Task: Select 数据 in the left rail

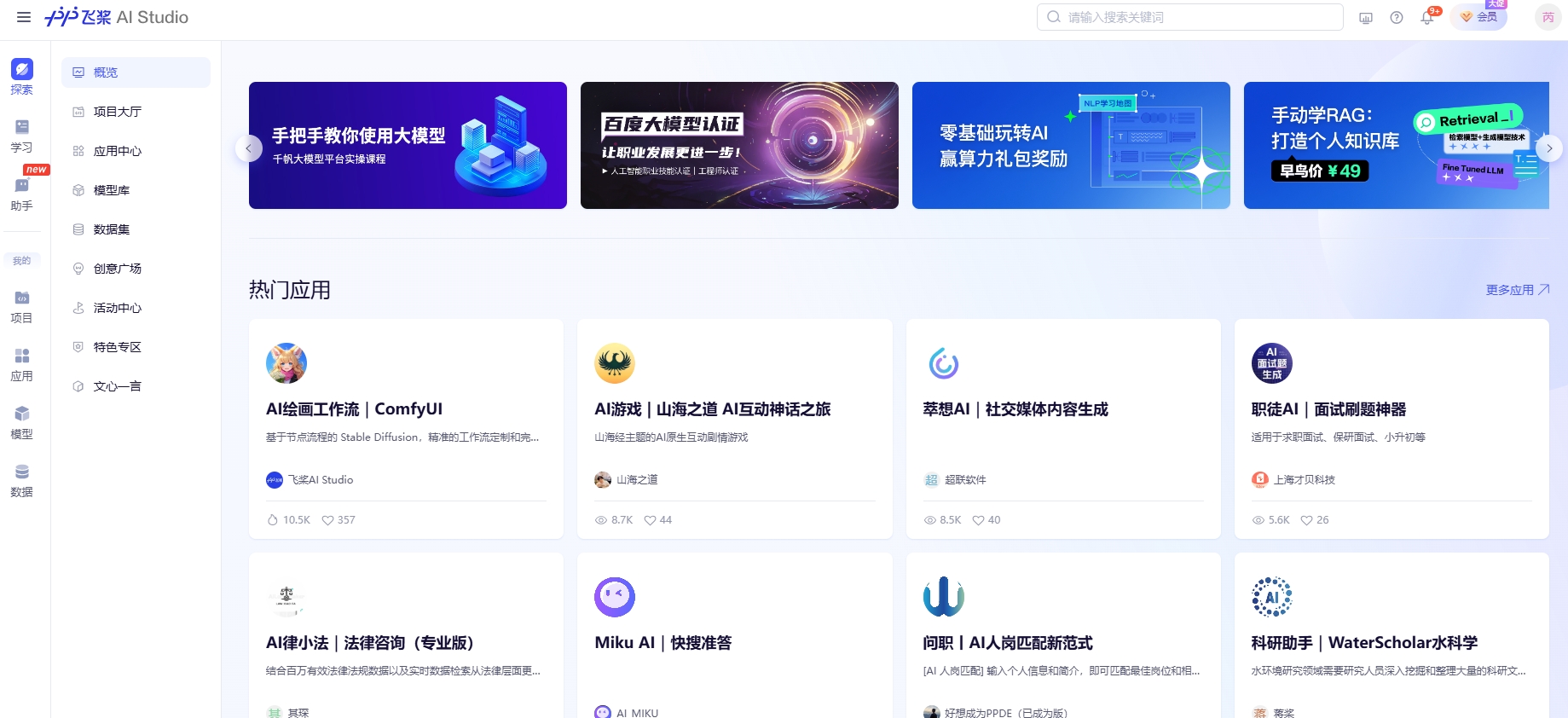Action: click(21, 480)
